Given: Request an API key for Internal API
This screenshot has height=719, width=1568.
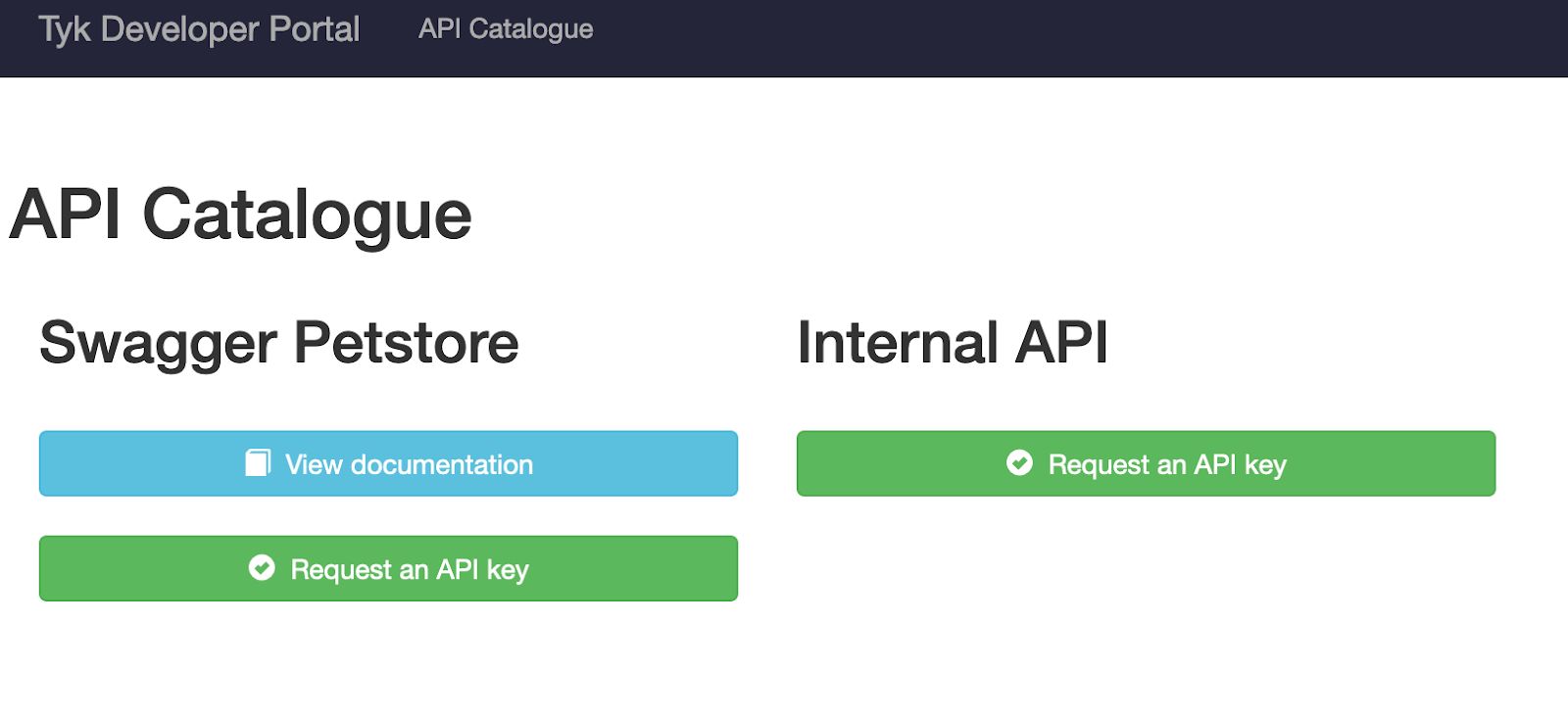Looking at the screenshot, I should click(x=1146, y=464).
